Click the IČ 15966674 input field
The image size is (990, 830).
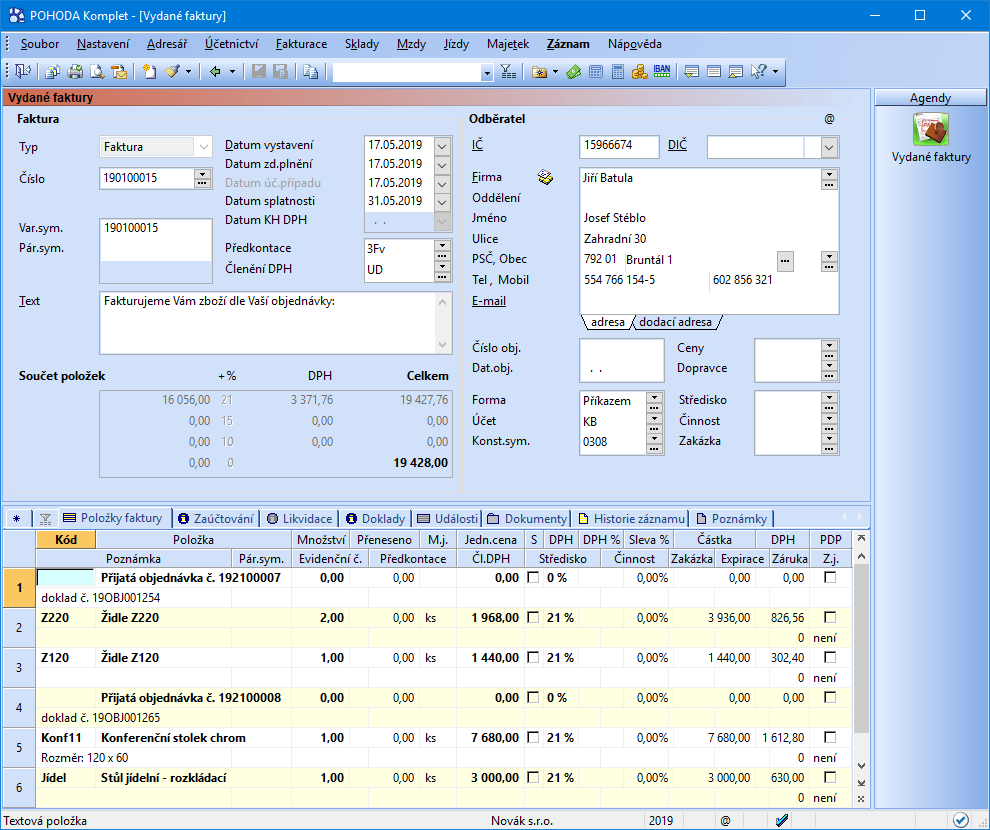point(619,146)
